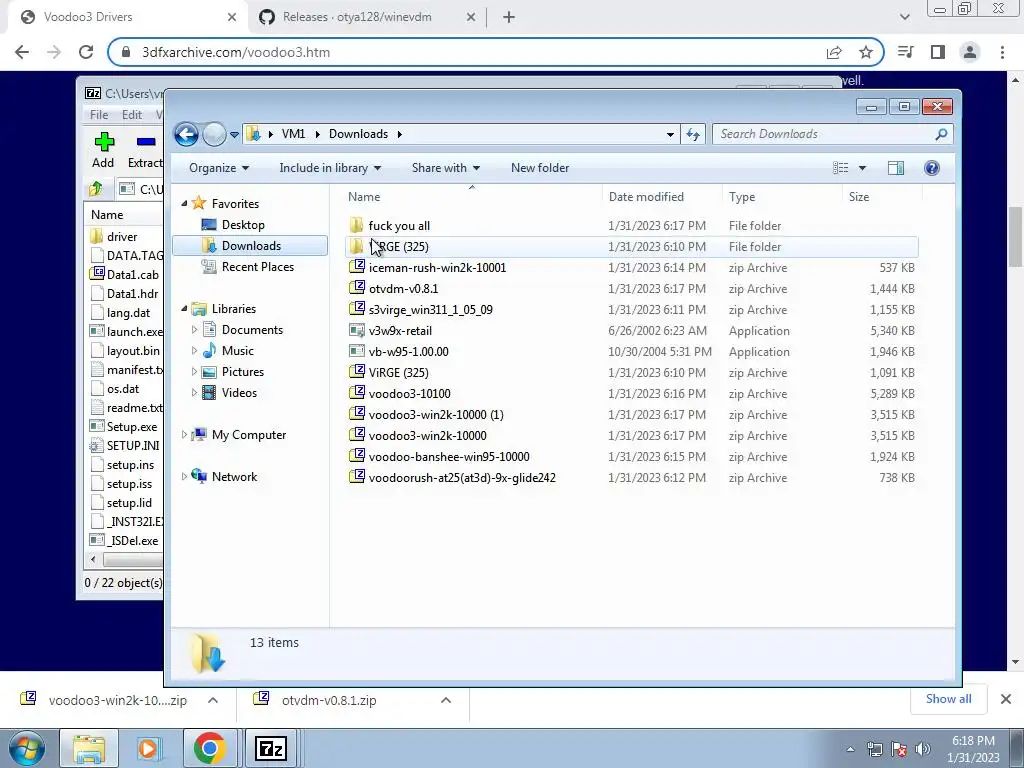Select the ViRGE (325) zip Archive row
The width and height of the screenshot is (1024, 768).
[632, 373]
